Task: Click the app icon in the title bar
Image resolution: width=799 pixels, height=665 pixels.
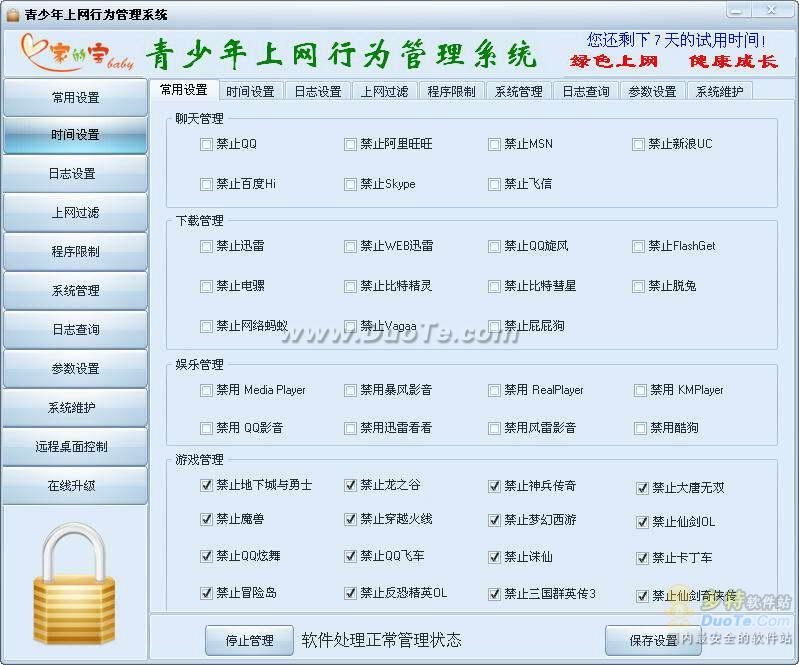Action: 12,15
